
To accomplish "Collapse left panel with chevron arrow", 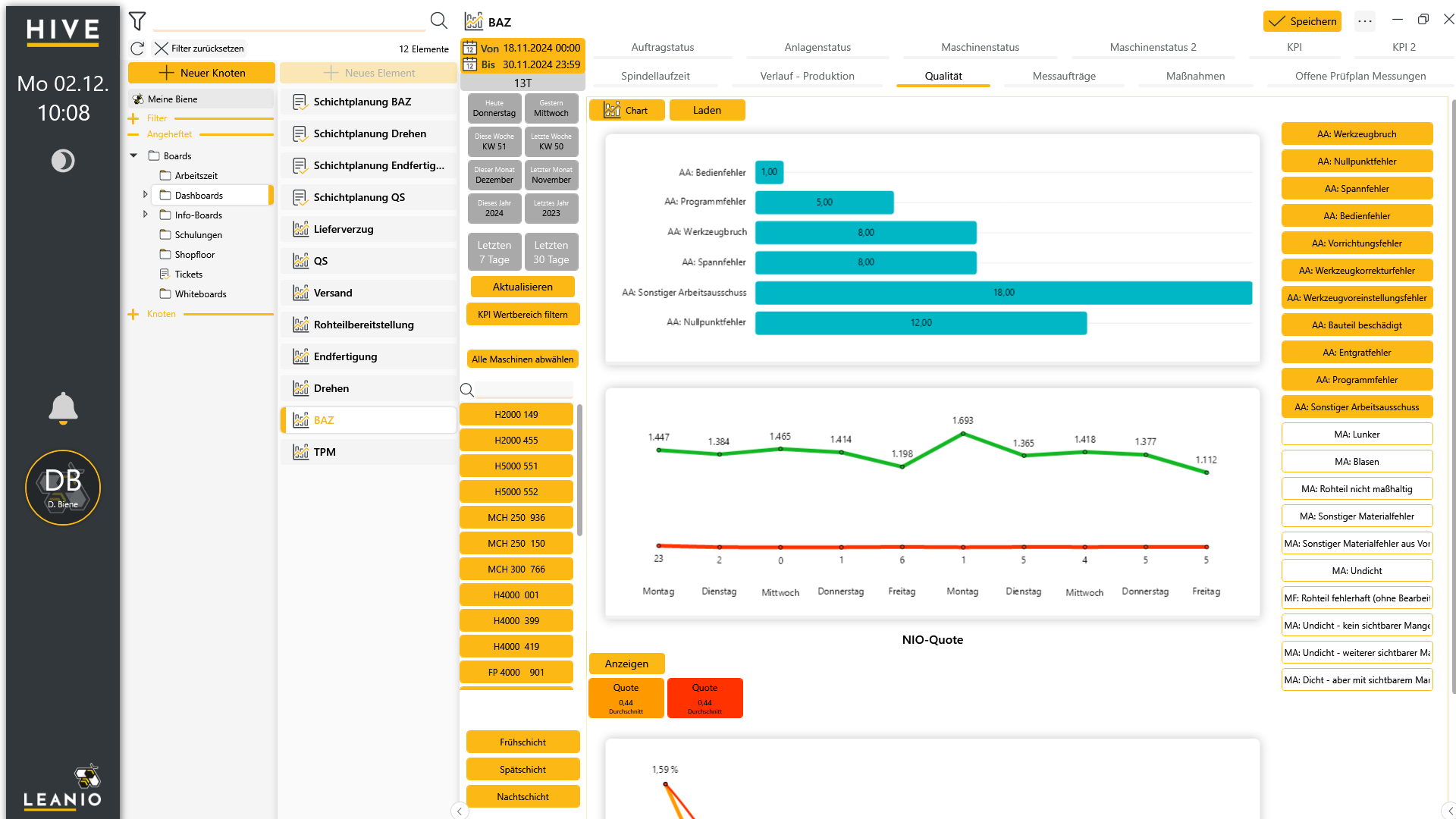I will (x=460, y=811).
